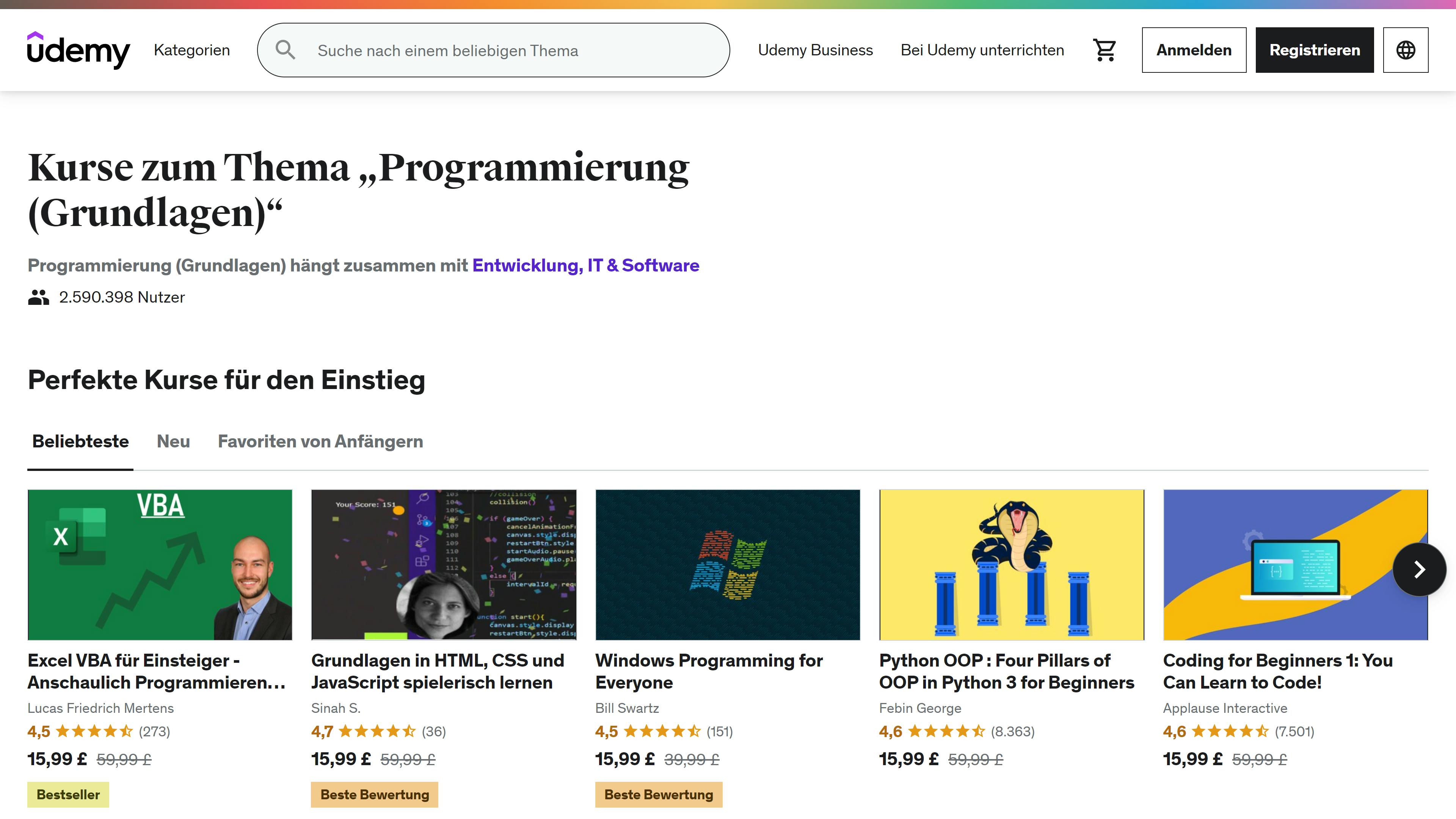Click instructor name Lucas Friedrich Mertens
Image resolution: width=1456 pixels, height=819 pixels.
click(100, 708)
